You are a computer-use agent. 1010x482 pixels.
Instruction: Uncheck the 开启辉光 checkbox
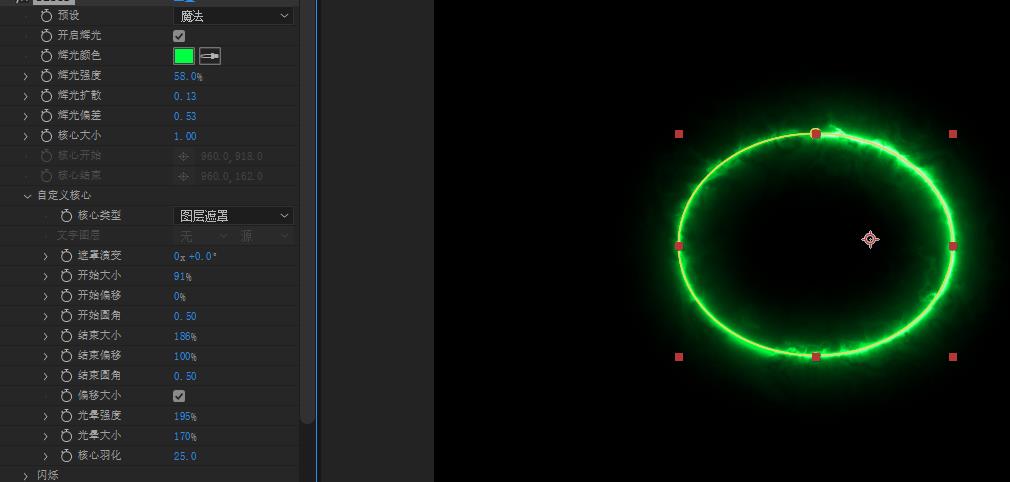tap(179, 36)
